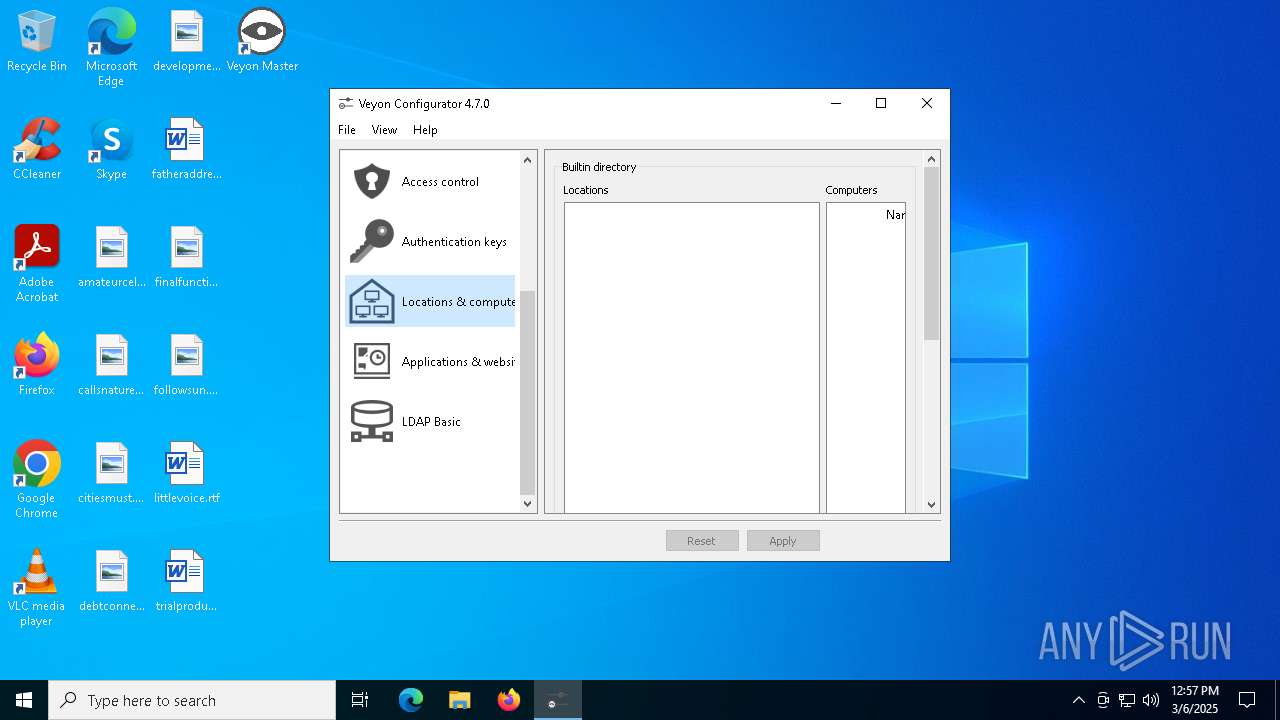Select the developme... image file

point(186,41)
